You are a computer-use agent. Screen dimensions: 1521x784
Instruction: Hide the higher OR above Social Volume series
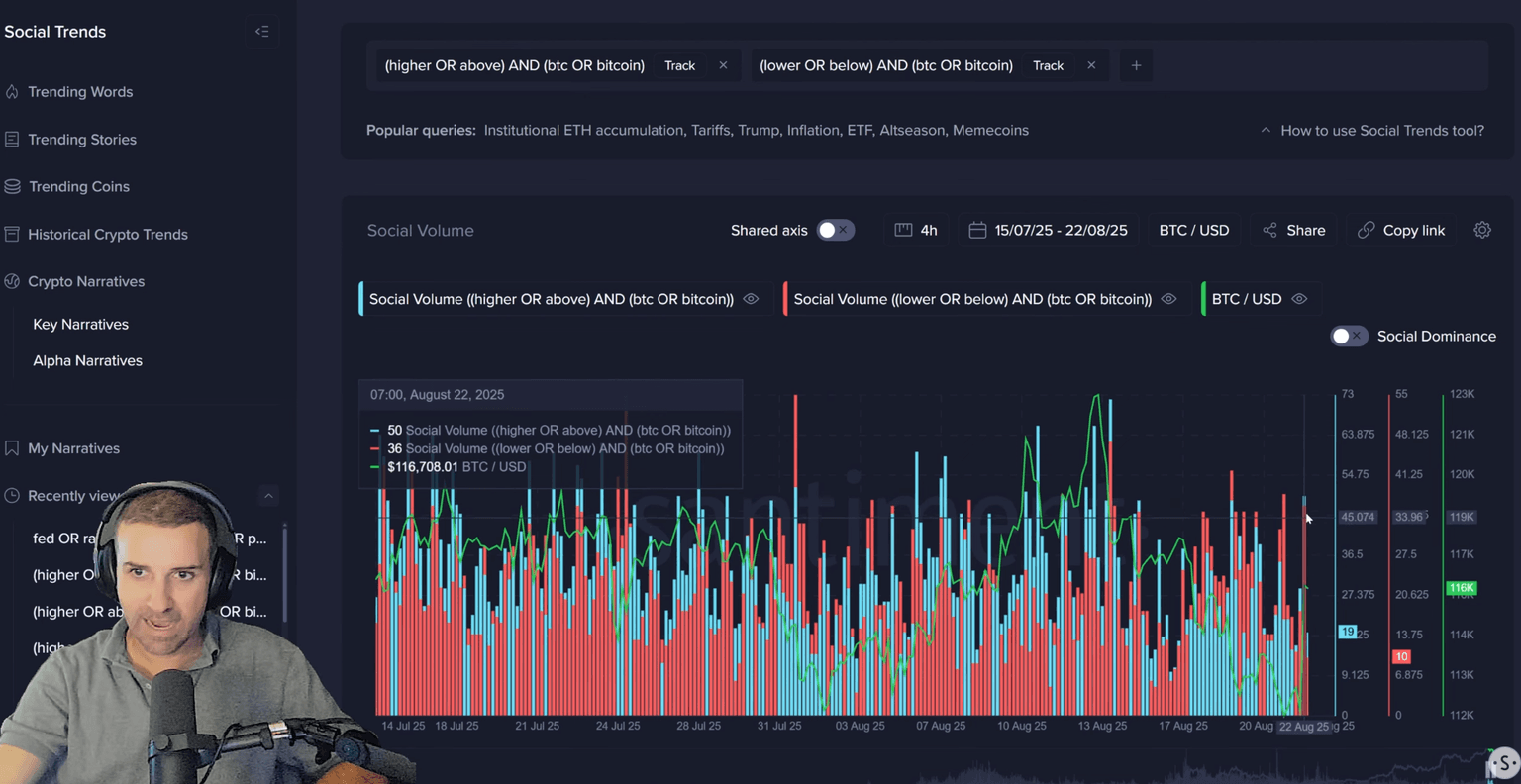coord(751,299)
